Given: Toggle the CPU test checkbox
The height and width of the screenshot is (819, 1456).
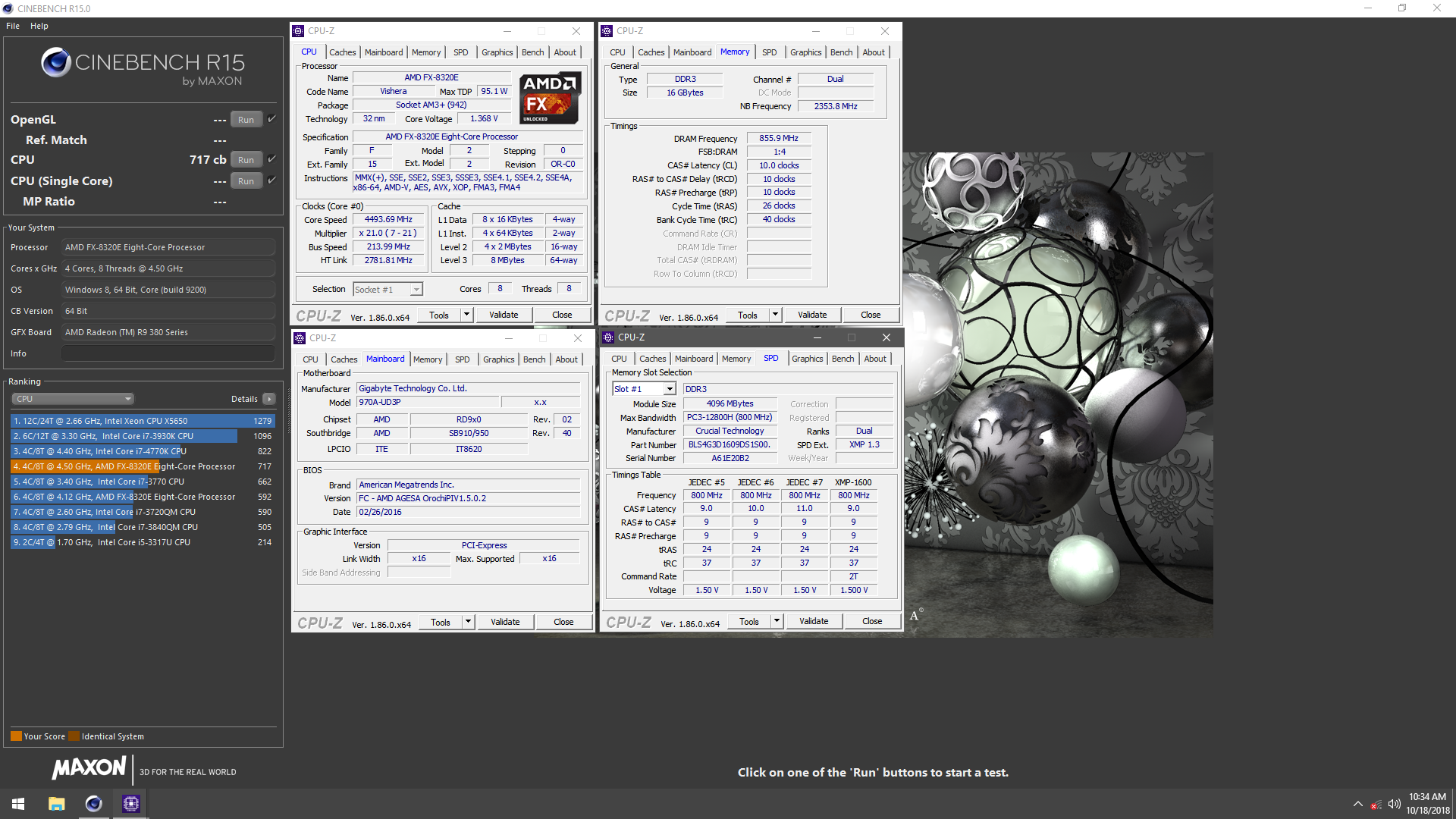Looking at the screenshot, I should pyautogui.click(x=271, y=159).
